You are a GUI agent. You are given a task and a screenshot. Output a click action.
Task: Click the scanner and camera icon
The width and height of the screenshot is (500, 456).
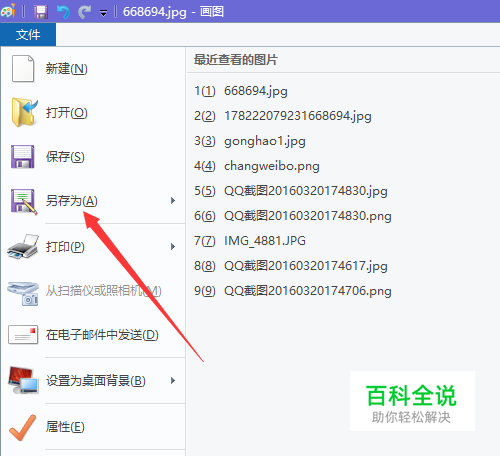(x=23, y=293)
